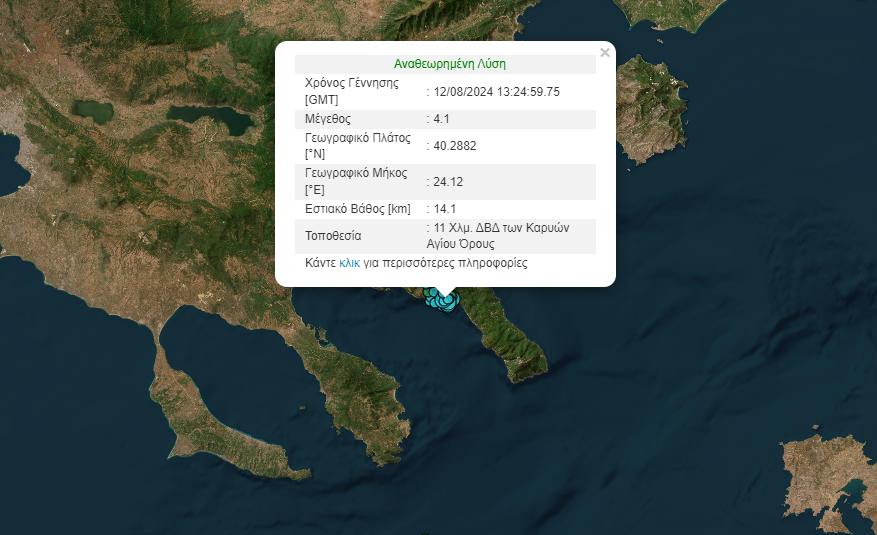This screenshot has width=877, height=535.
Task: Click the longitude value 24.12
Action: click(448, 182)
